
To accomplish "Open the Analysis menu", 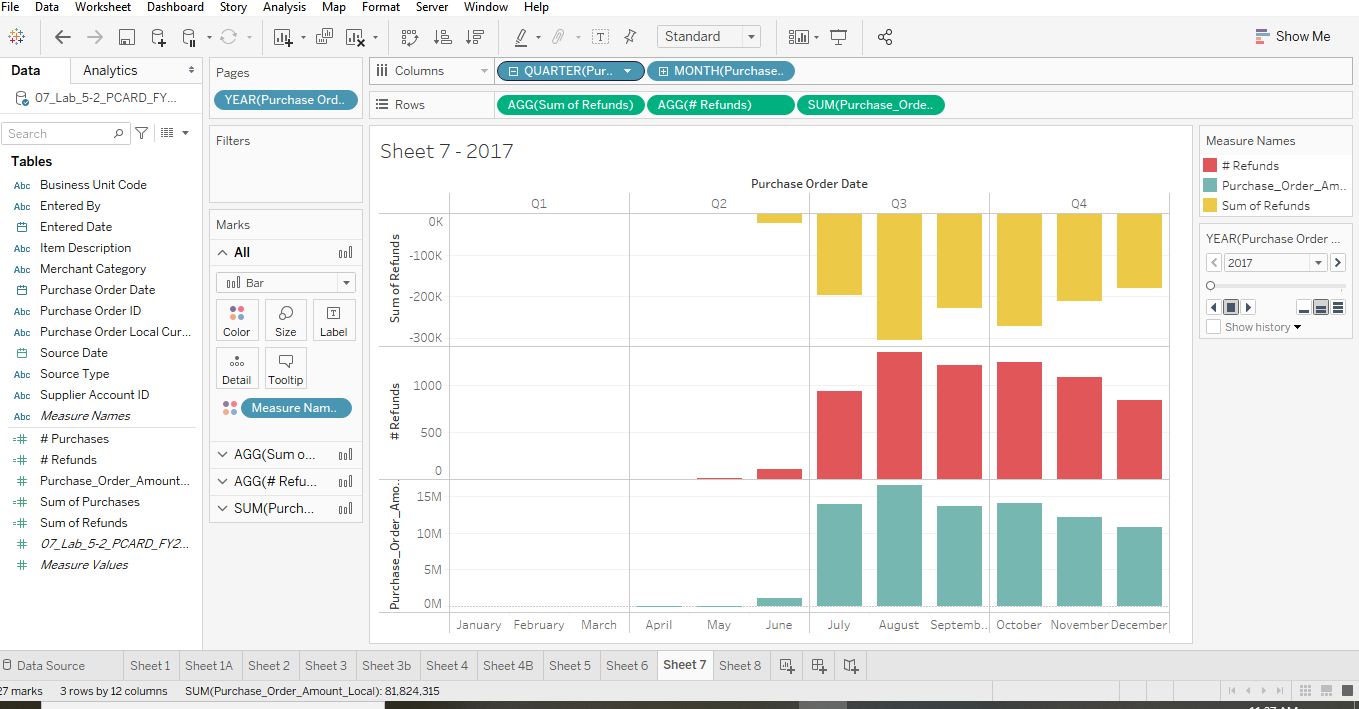I will [284, 7].
